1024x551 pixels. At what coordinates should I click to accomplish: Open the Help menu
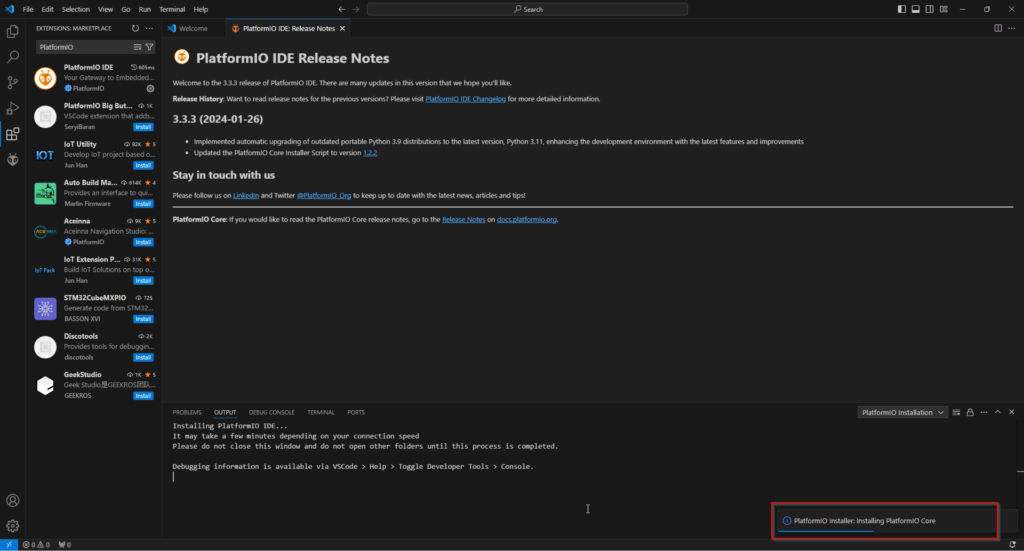click(x=200, y=9)
